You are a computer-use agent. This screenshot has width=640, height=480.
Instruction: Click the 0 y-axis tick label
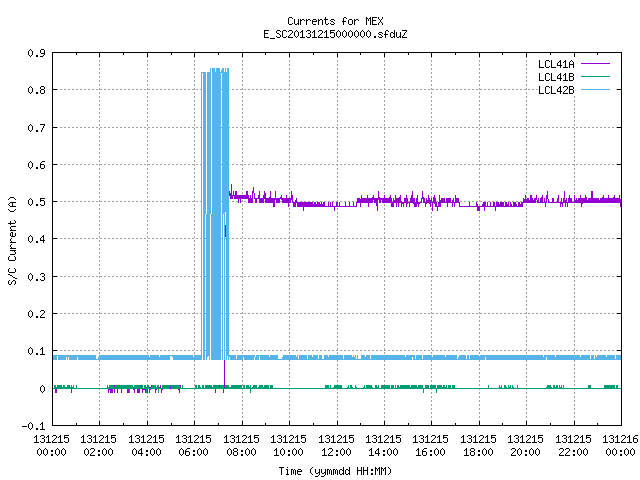tap(42, 389)
